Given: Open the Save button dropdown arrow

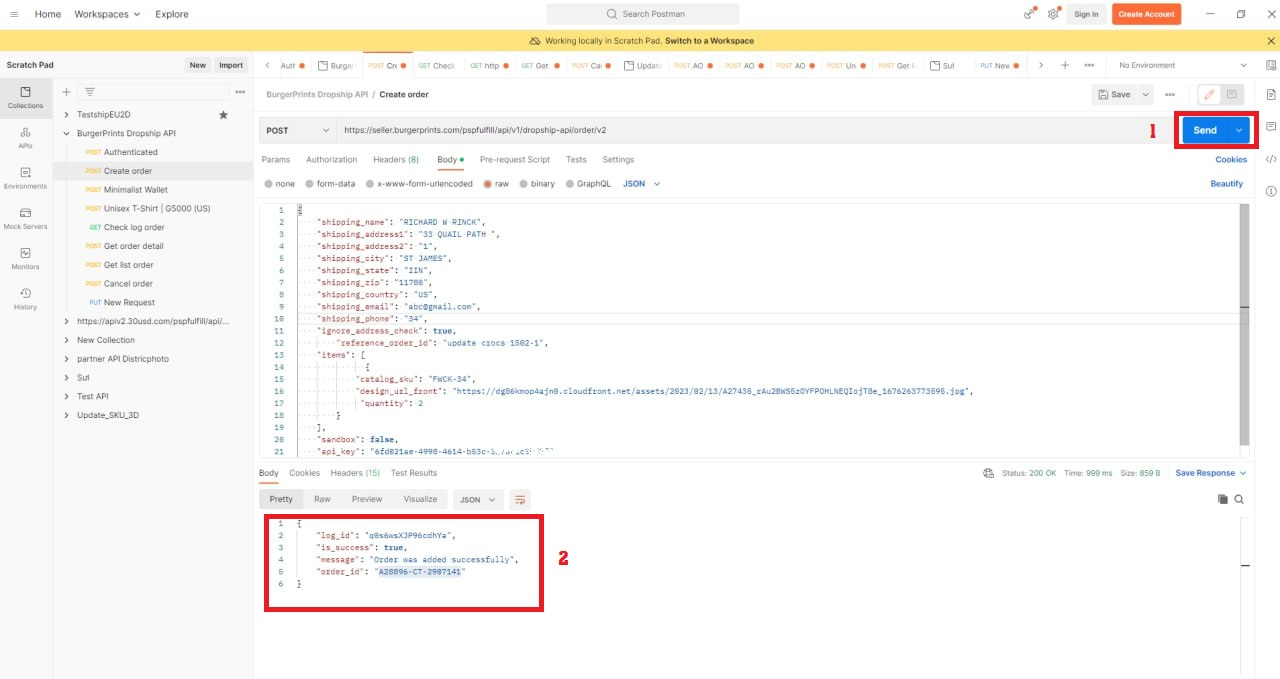Looking at the screenshot, I should (1145, 94).
